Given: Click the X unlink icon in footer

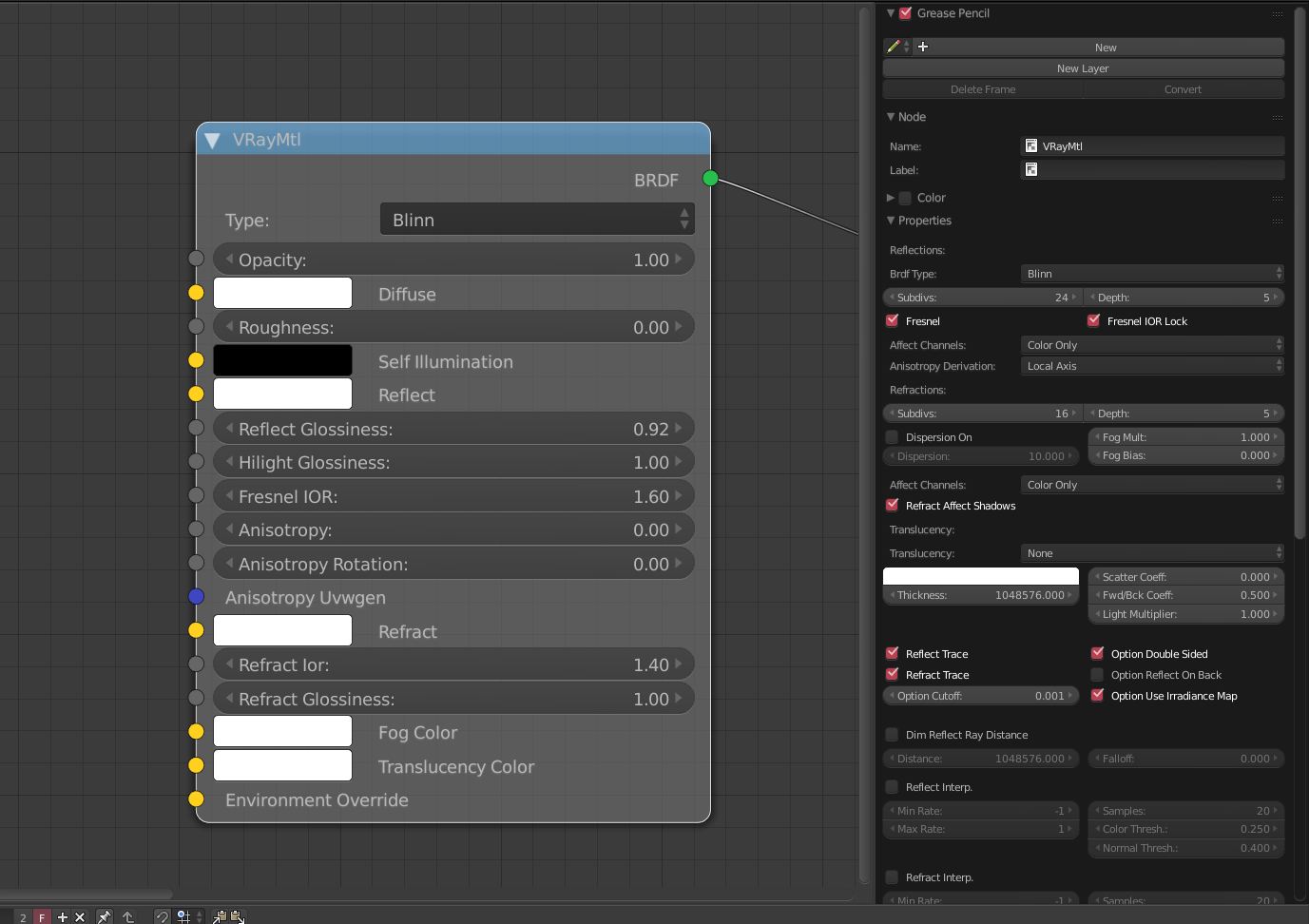Looking at the screenshot, I should click(x=80, y=916).
